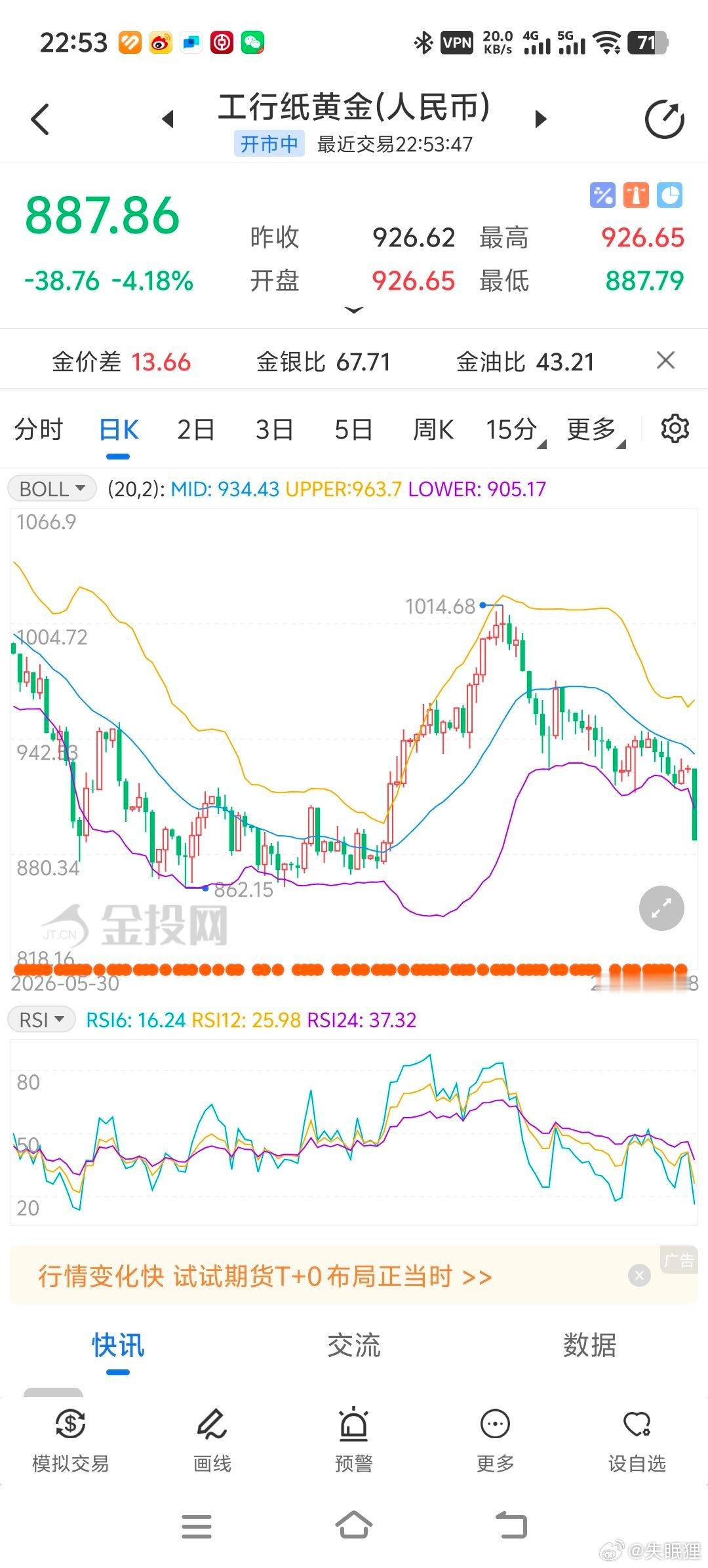Expand quote details with down chevron
Image resolution: width=708 pixels, height=1568 pixels.
pyautogui.click(x=354, y=309)
